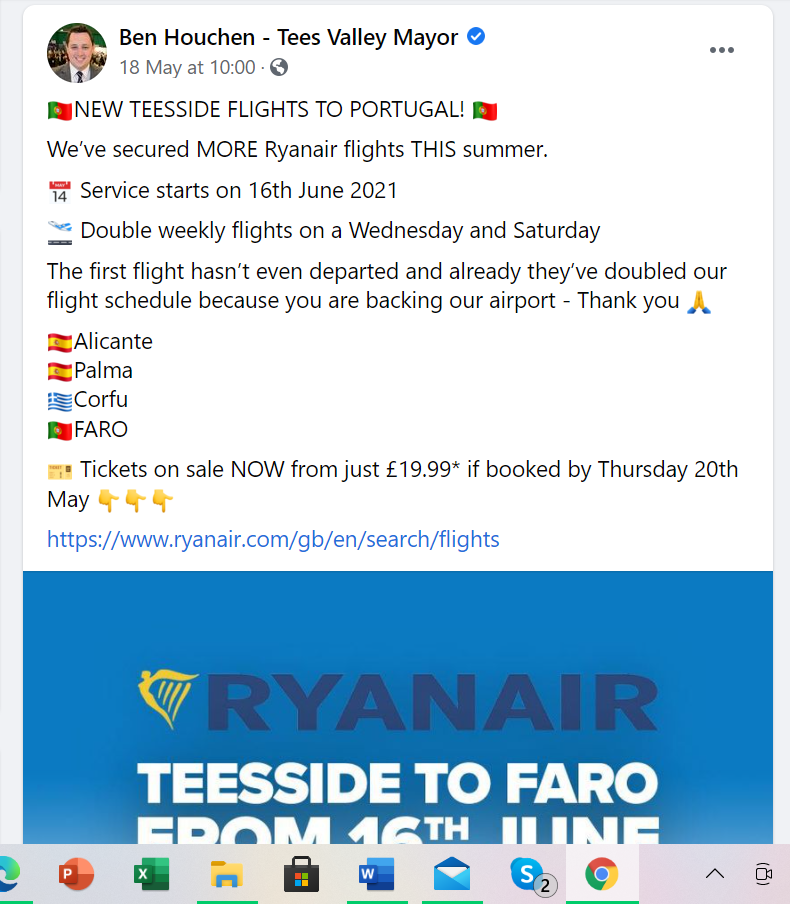
Task: Click the Ryanair logo in the image
Action: (x=398, y=701)
